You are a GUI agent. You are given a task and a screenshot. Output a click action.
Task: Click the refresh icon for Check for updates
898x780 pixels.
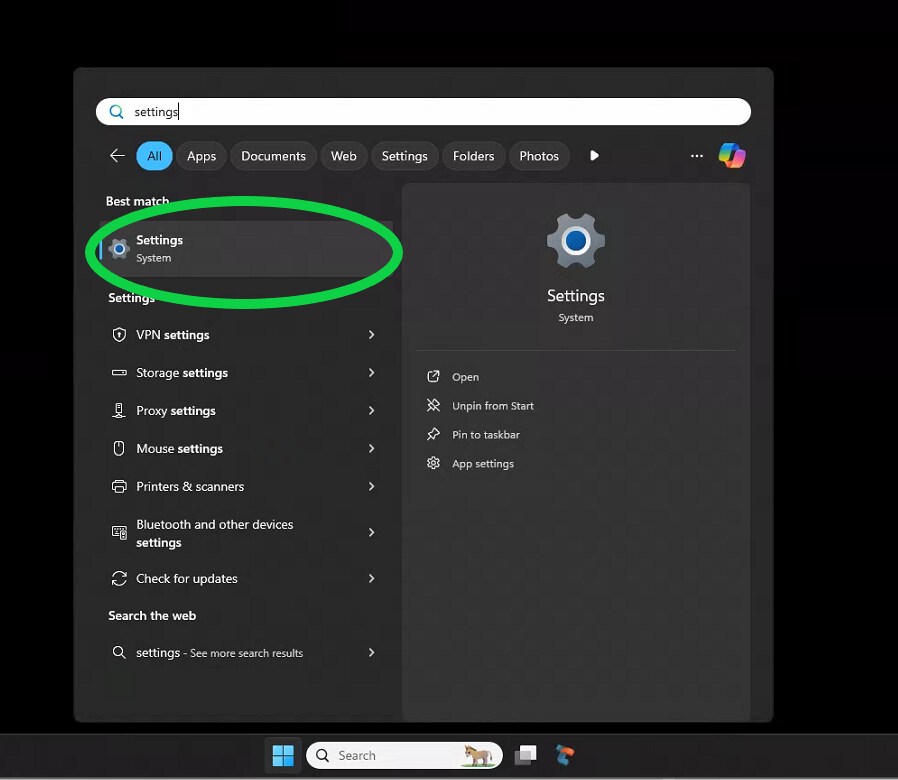point(119,578)
